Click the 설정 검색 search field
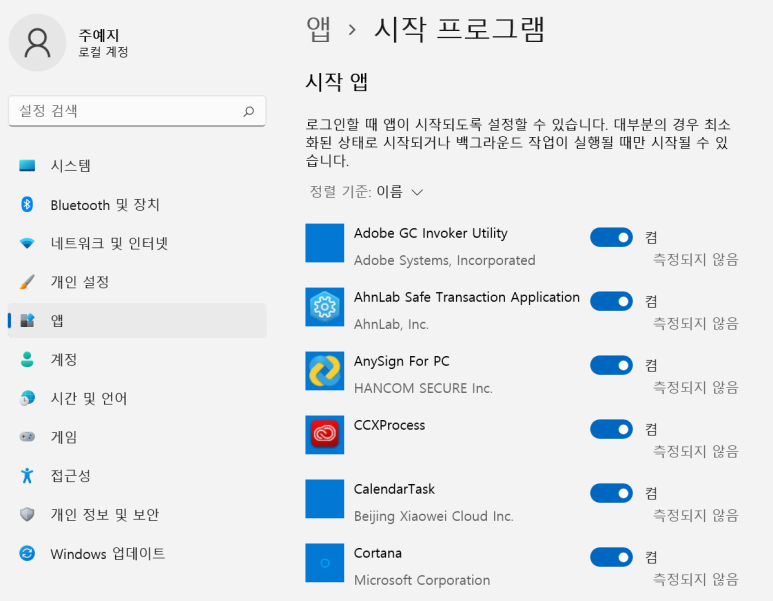773x601 pixels. coord(137,111)
